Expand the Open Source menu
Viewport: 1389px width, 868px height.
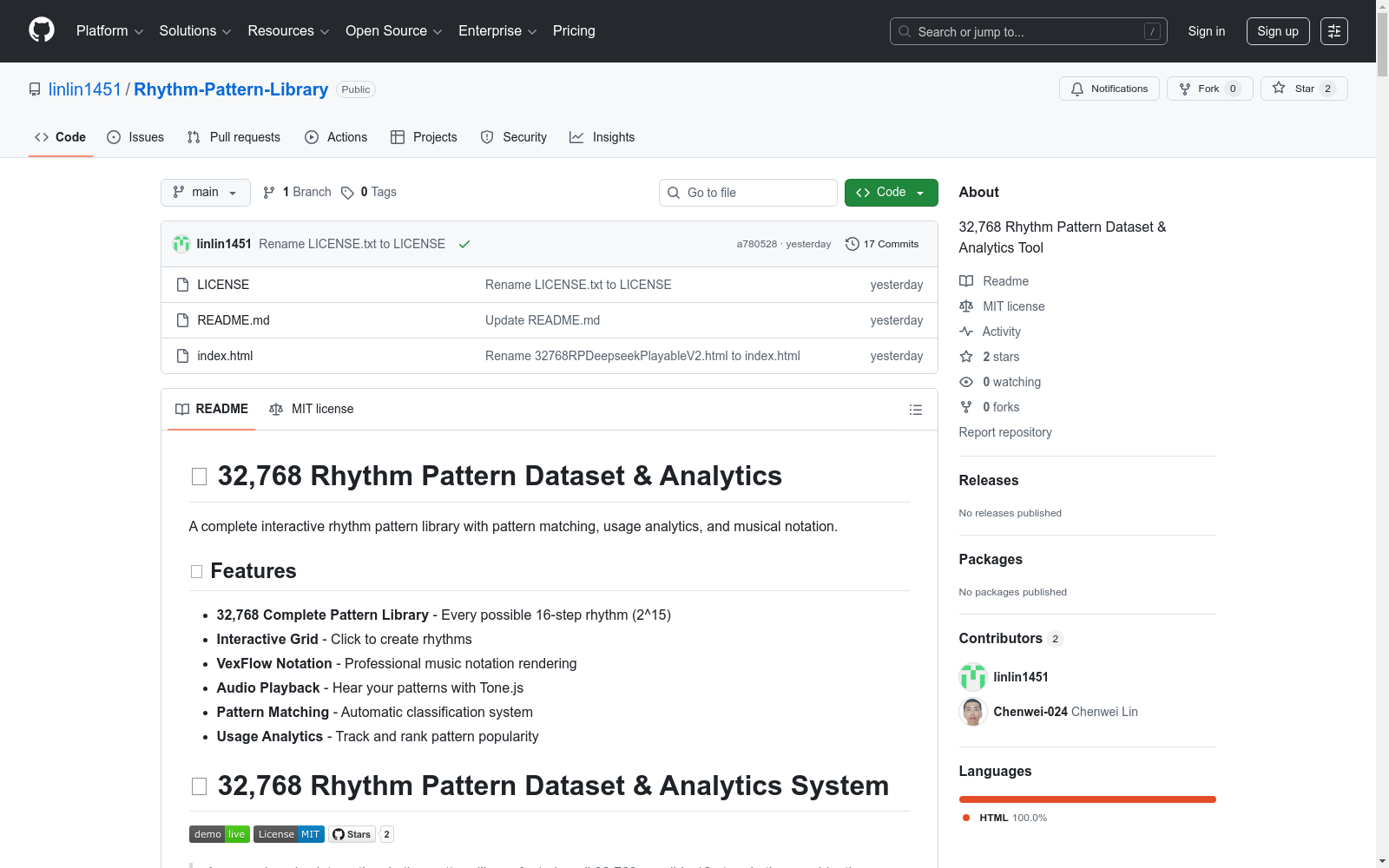pos(394,31)
